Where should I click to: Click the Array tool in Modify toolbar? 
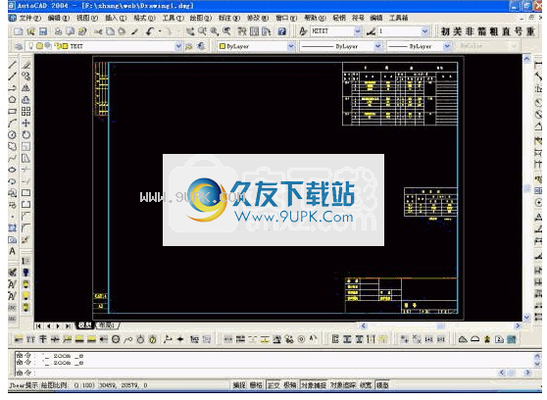coord(26,112)
